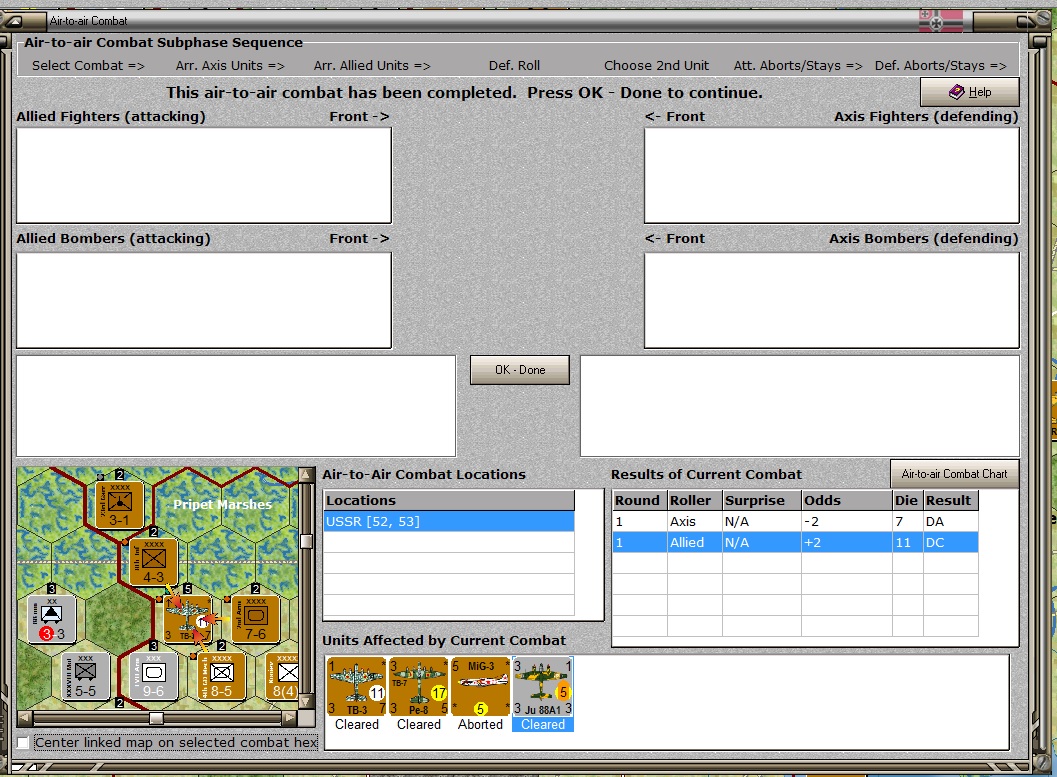
Task: Click the Roller column header
Action: pyautogui.click(x=694, y=500)
